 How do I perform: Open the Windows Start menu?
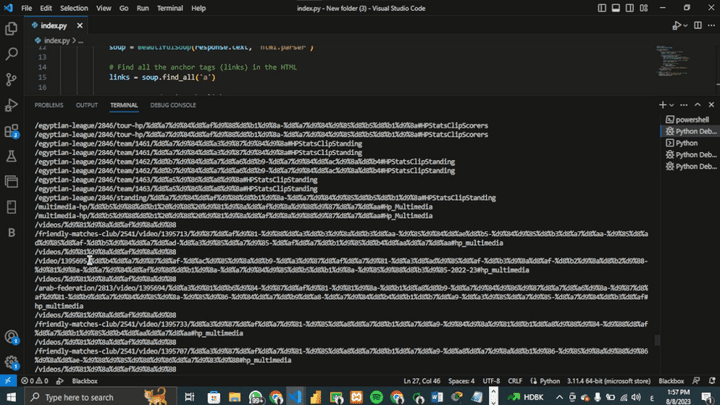pos(11,396)
